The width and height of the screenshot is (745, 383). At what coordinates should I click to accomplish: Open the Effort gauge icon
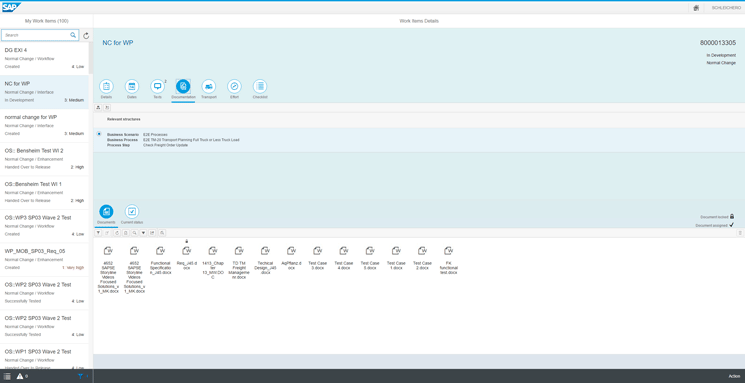point(234,86)
